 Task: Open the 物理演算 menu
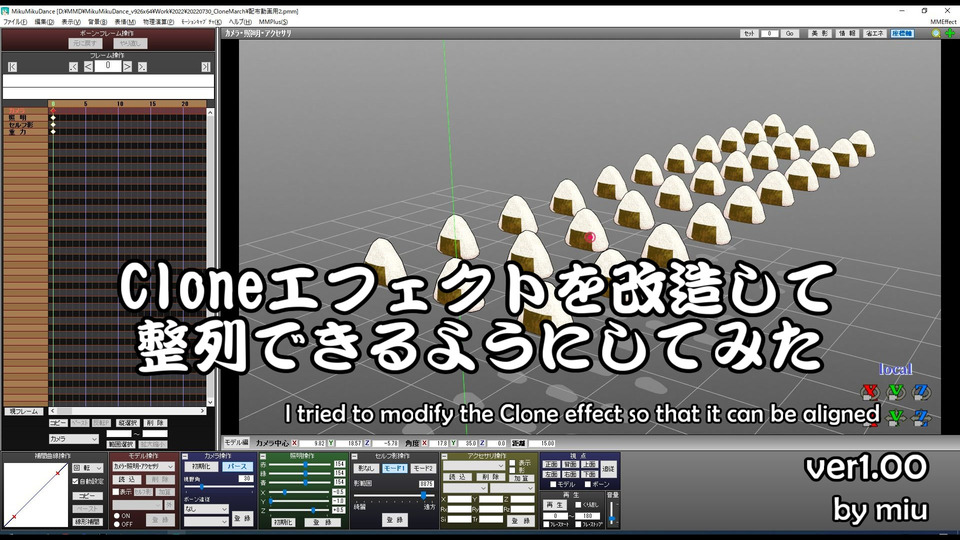(x=158, y=21)
